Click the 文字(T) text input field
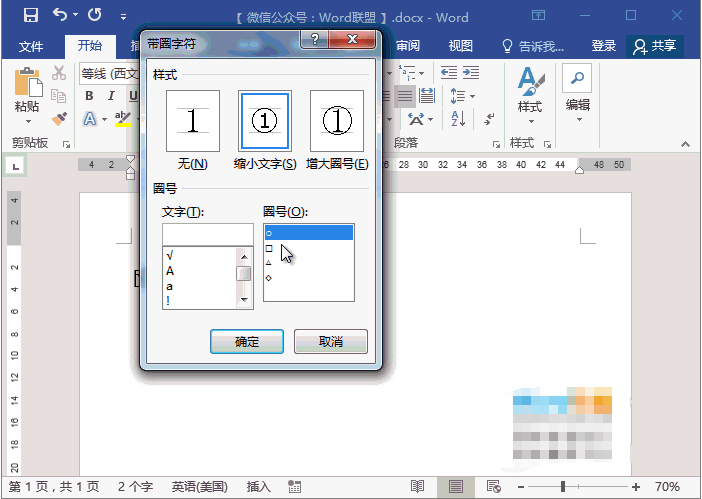The height and width of the screenshot is (499, 702). point(208,235)
